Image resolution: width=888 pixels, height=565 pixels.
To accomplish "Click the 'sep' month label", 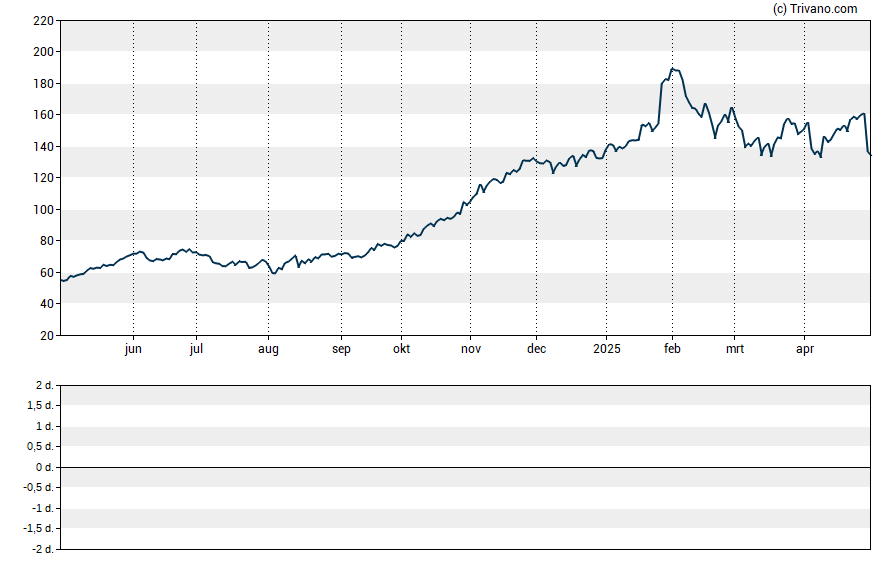I will point(341,349).
